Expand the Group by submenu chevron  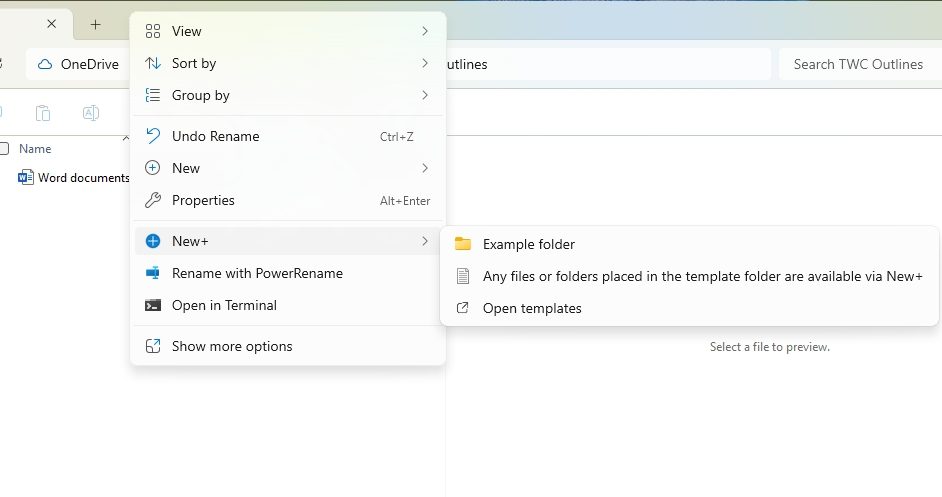pyautogui.click(x=424, y=95)
